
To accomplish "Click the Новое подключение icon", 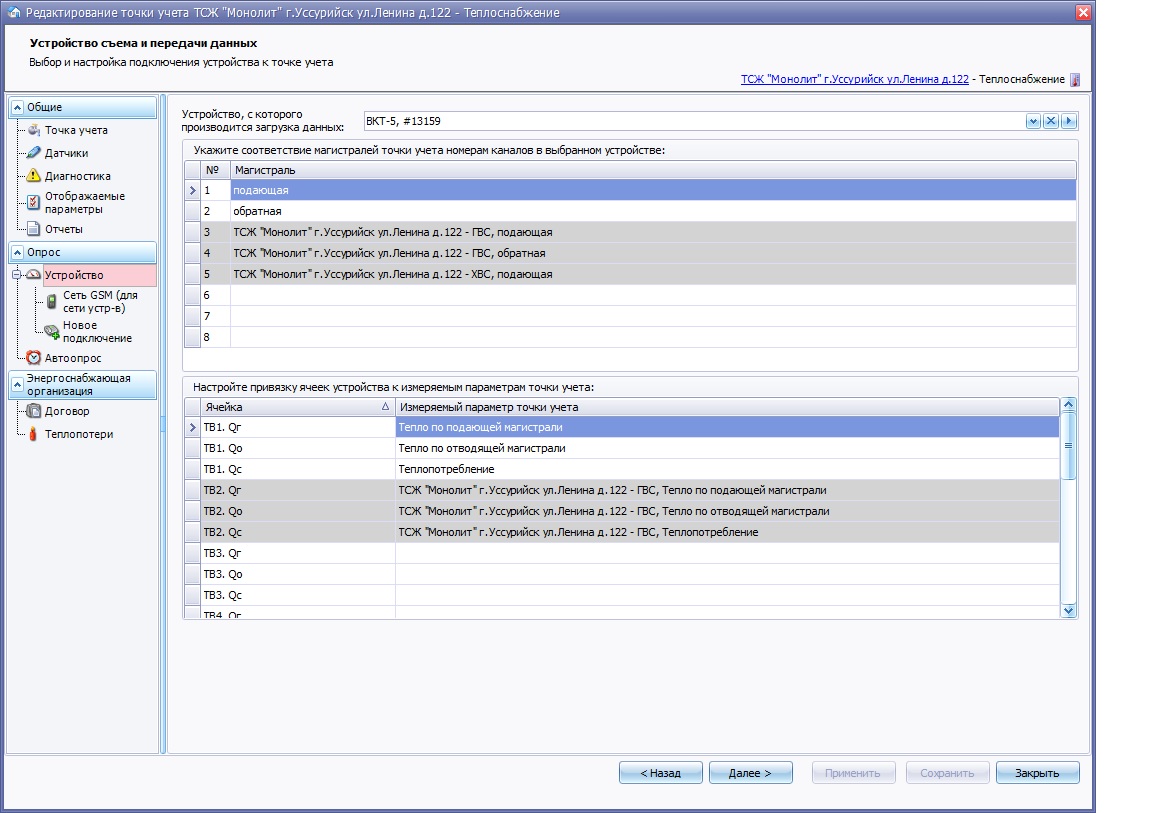I will pos(51,331).
